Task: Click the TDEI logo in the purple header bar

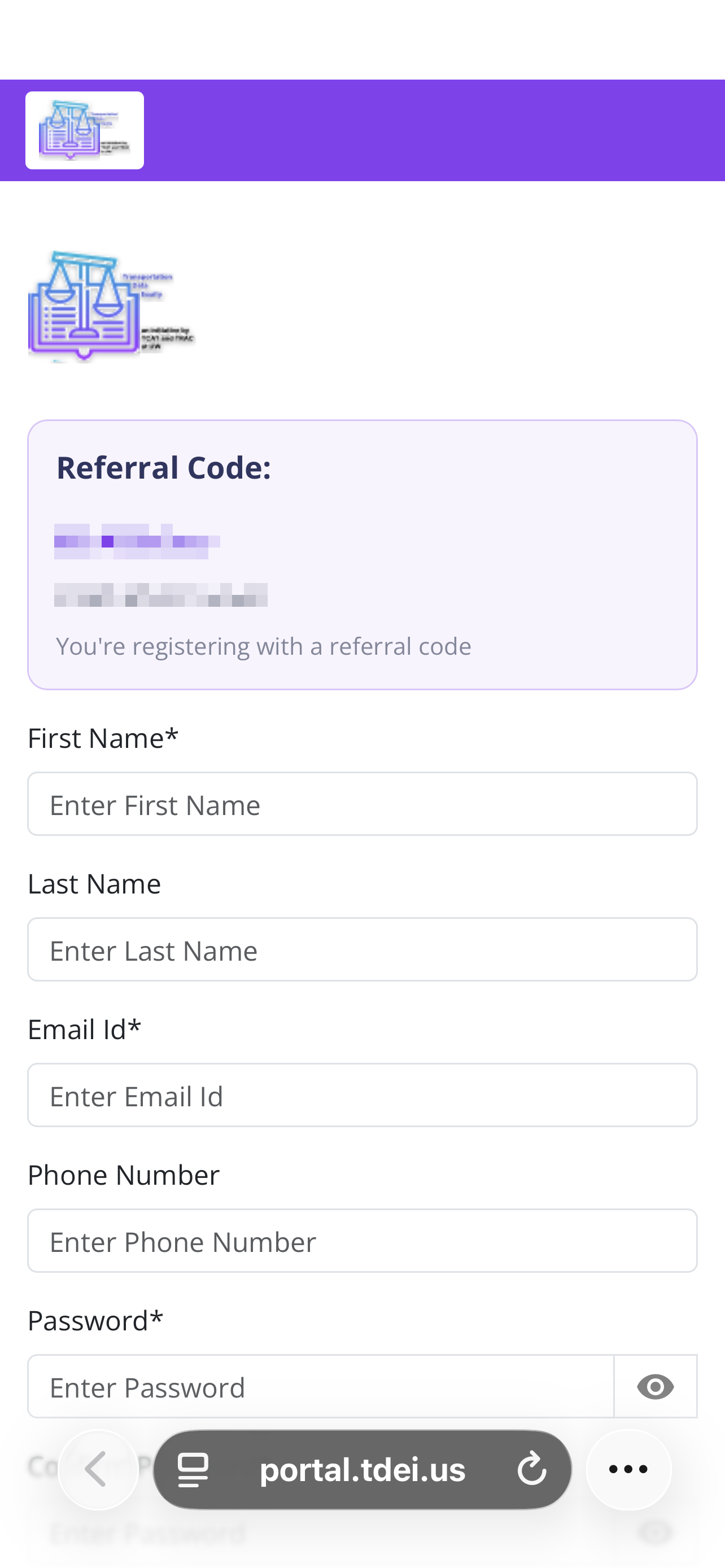Action: click(84, 129)
